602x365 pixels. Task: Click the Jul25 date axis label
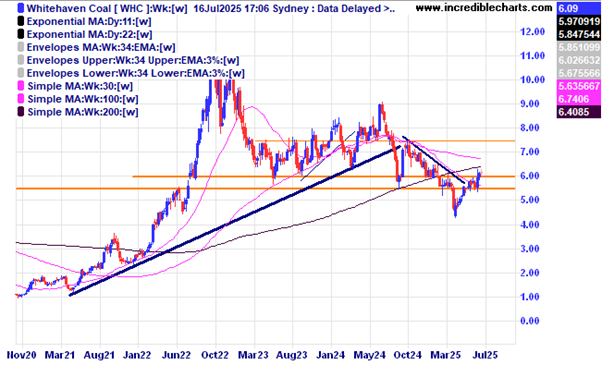[x=485, y=355]
